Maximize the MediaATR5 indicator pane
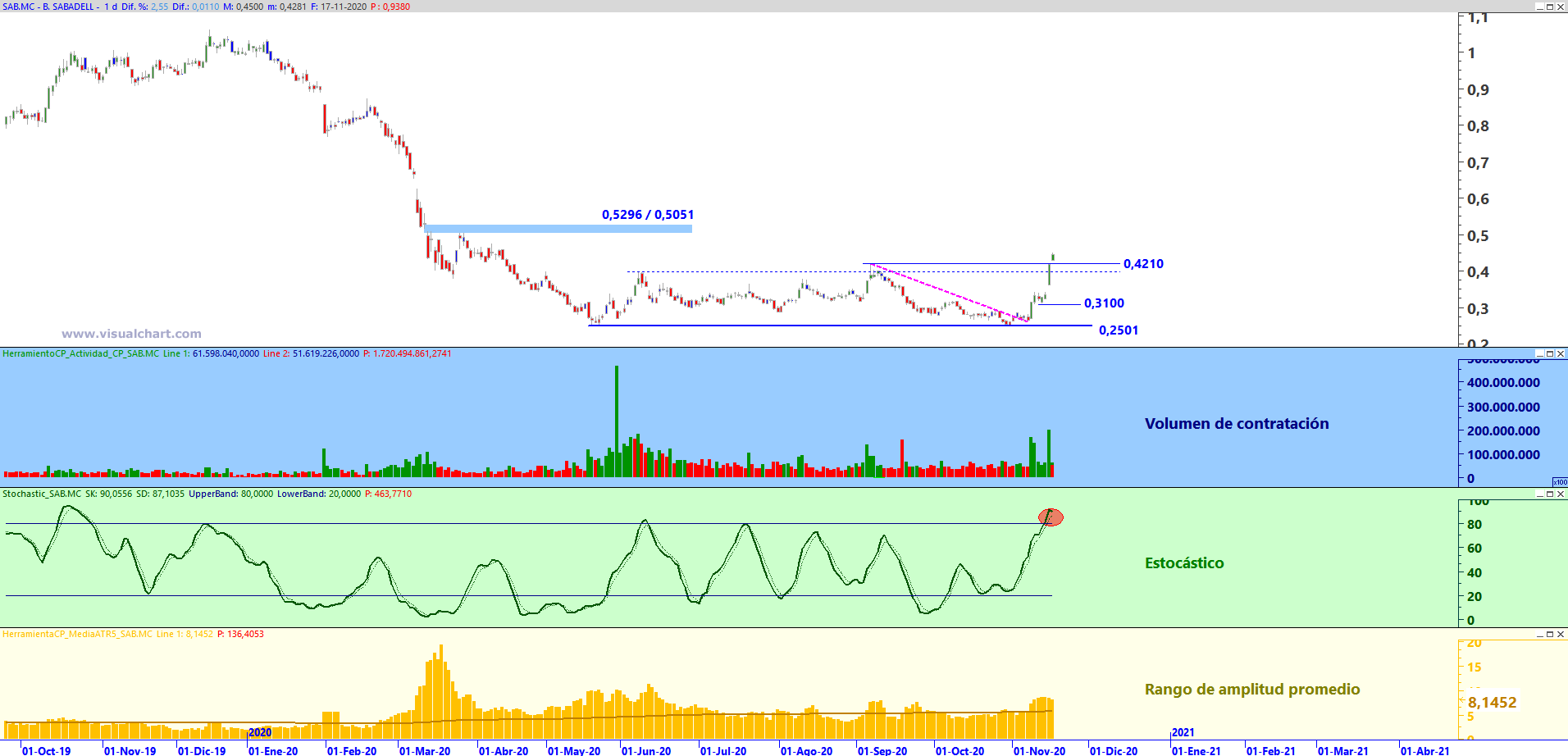 pyautogui.click(x=1550, y=634)
